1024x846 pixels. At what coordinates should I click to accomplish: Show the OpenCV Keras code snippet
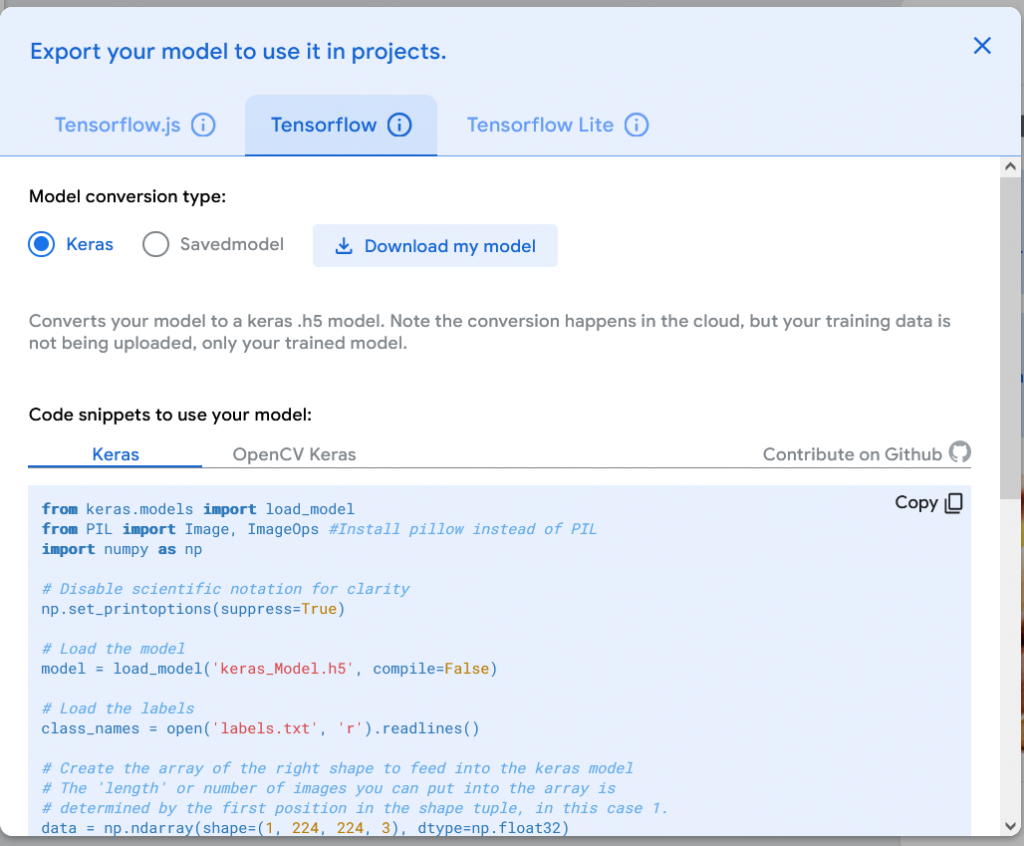[x=294, y=454]
